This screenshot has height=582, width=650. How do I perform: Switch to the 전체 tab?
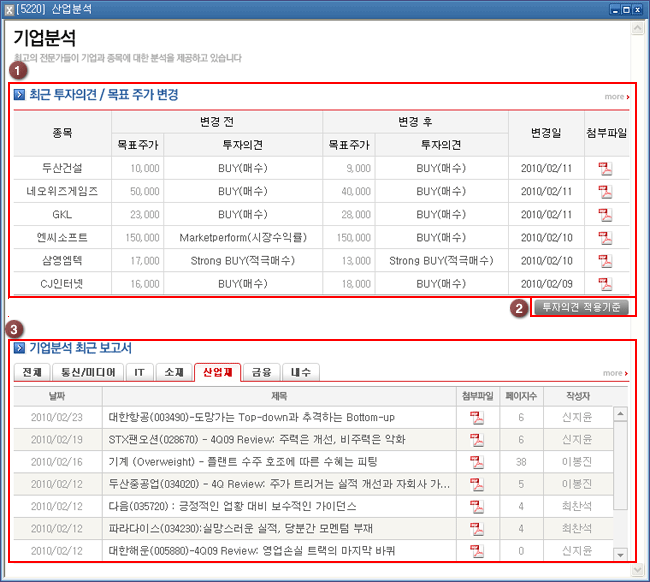(31, 372)
